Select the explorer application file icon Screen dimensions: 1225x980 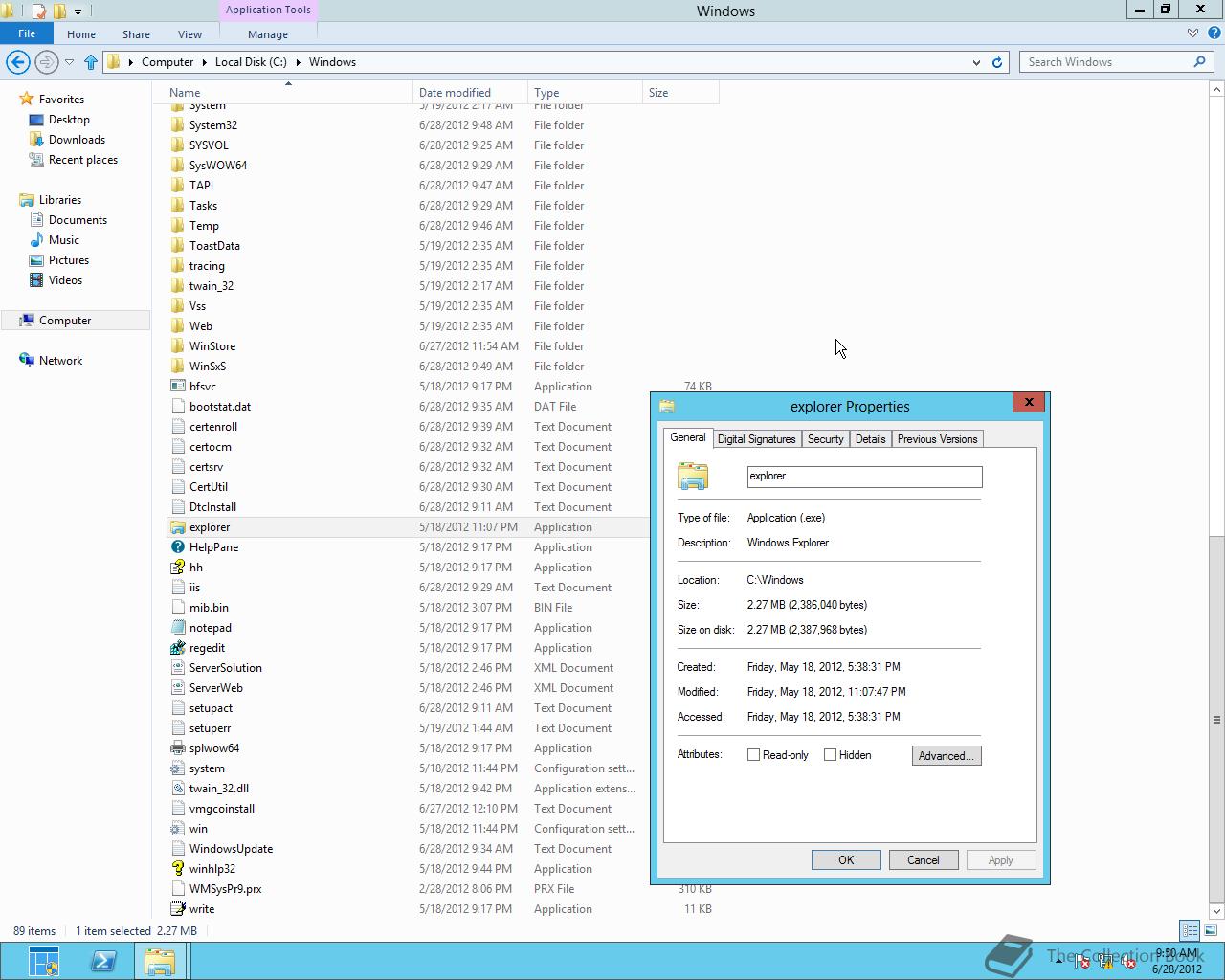(177, 527)
